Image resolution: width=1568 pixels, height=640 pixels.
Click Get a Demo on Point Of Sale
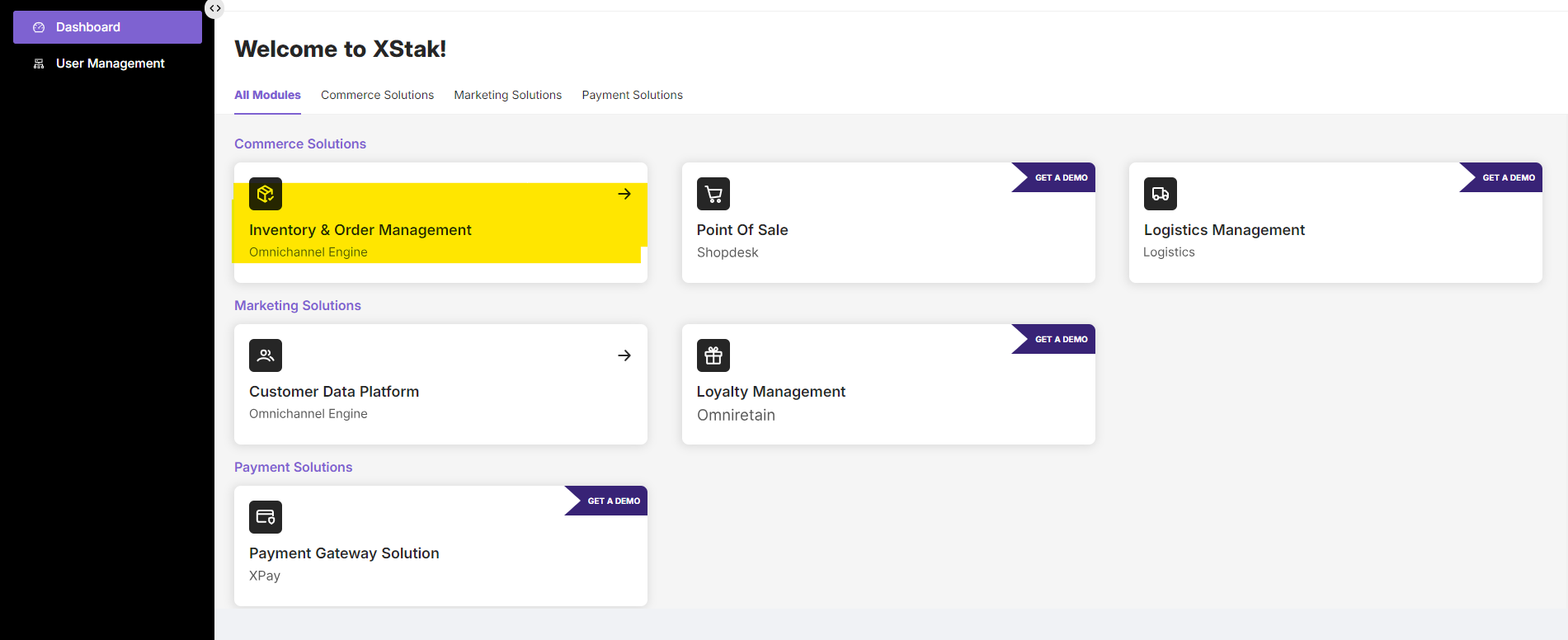(1060, 177)
